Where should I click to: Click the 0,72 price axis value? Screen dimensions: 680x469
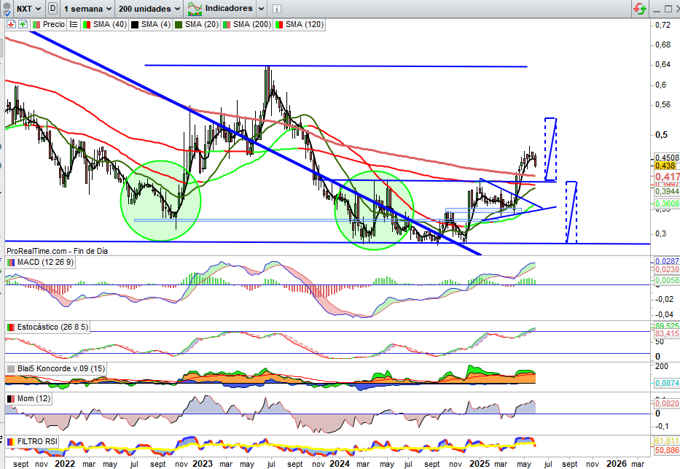point(663,25)
